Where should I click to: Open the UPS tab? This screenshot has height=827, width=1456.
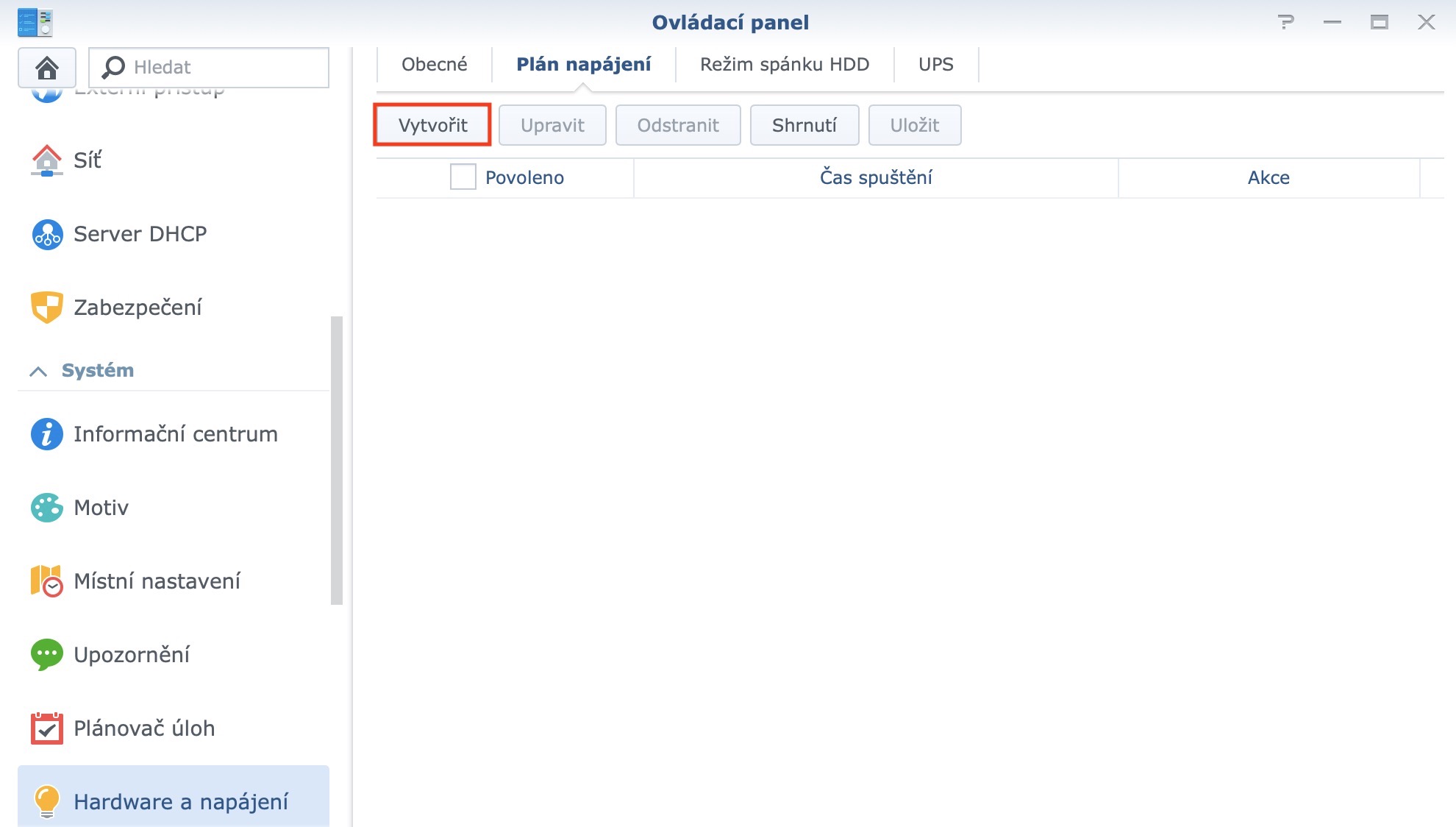(935, 64)
